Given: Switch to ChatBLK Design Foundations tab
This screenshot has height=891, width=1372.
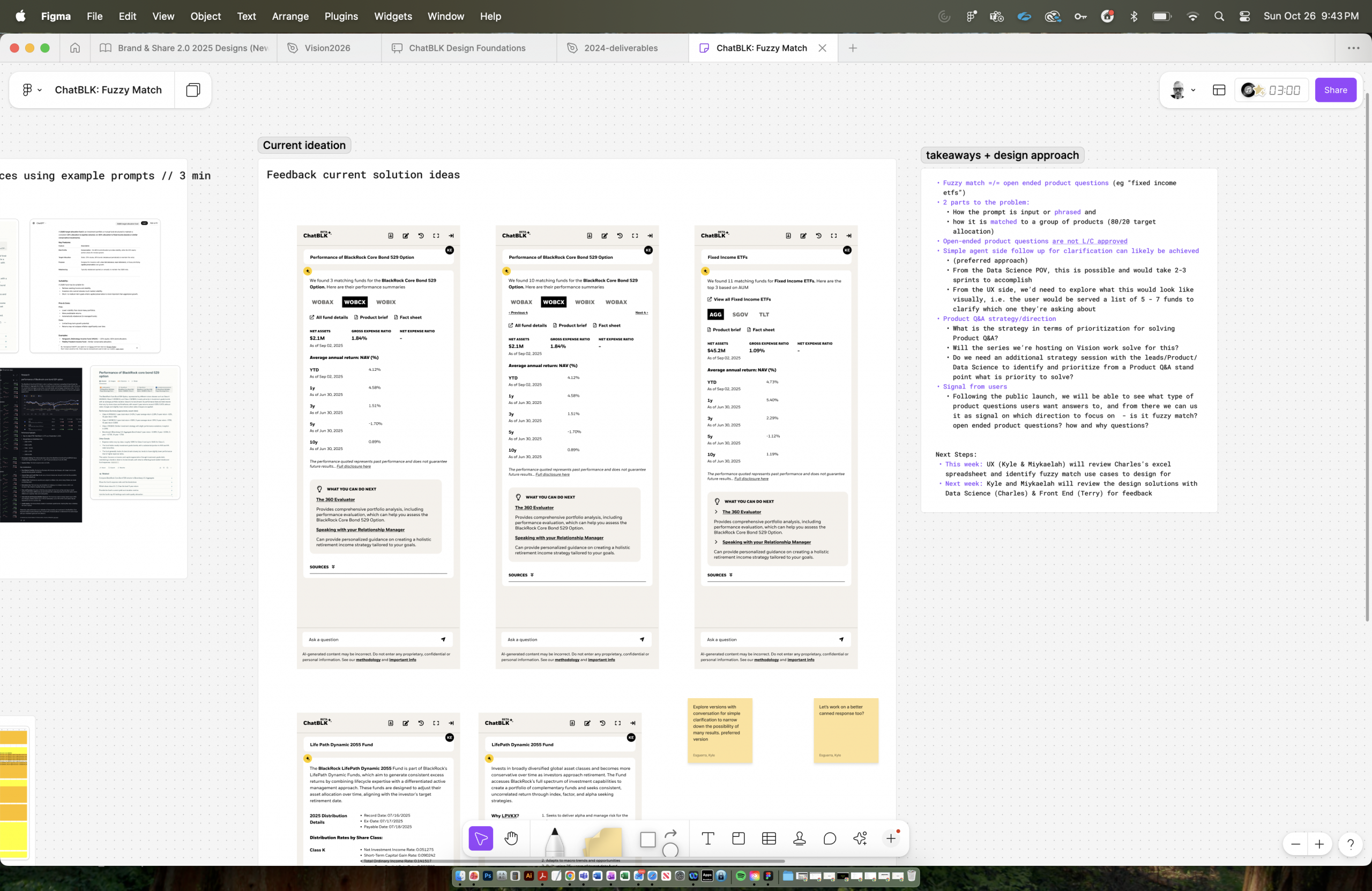Looking at the screenshot, I should pos(468,48).
